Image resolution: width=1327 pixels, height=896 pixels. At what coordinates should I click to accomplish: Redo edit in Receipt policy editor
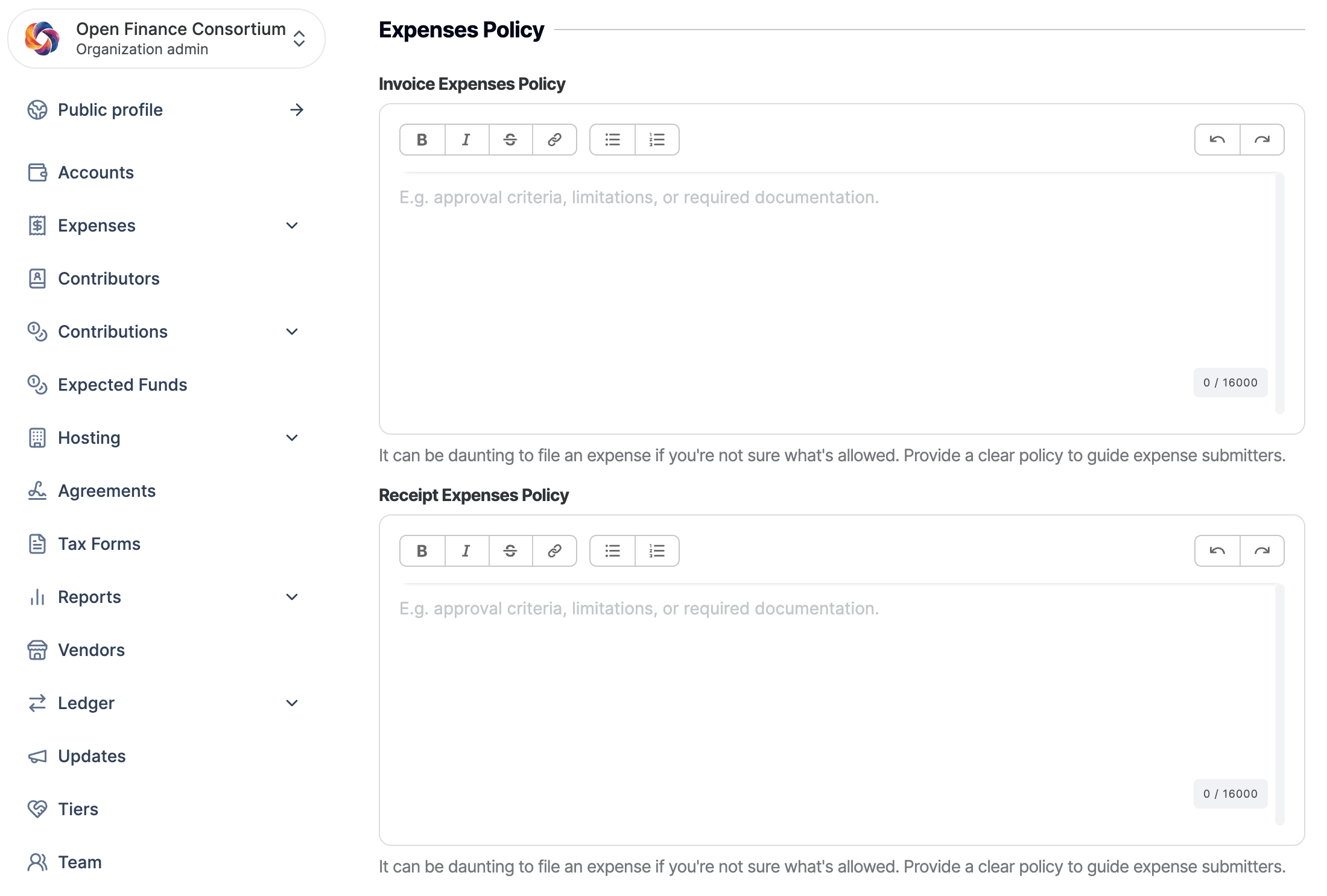tap(1262, 551)
